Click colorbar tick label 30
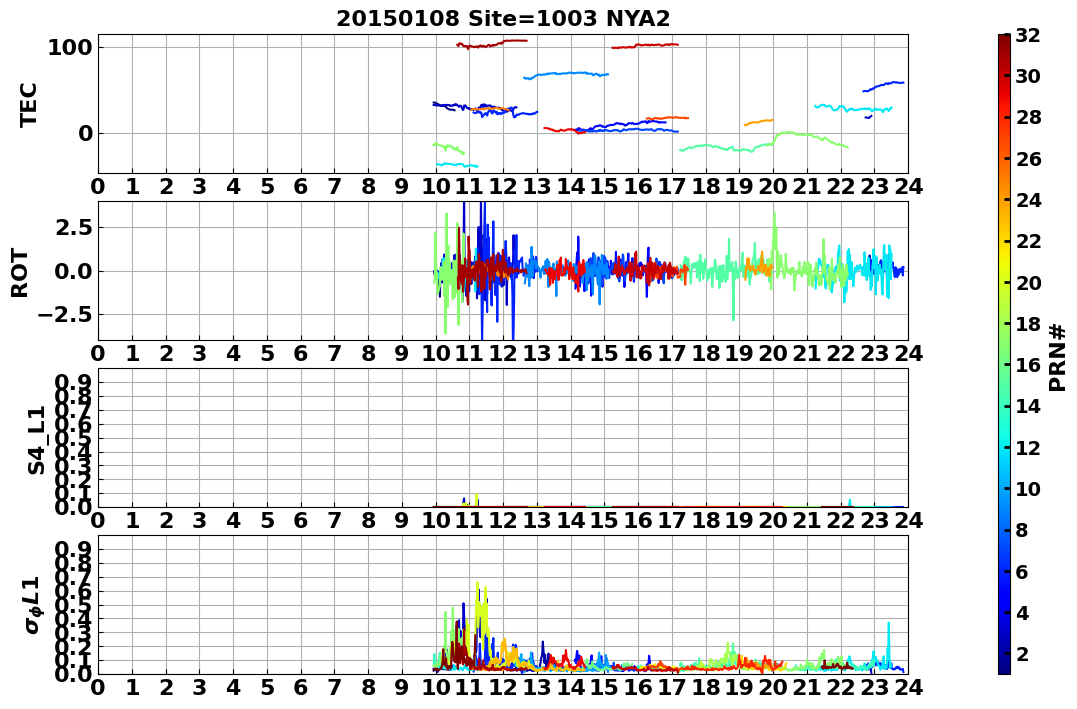Image resolution: width=1077 pixels, height=709 pixels. point(1028,76)
